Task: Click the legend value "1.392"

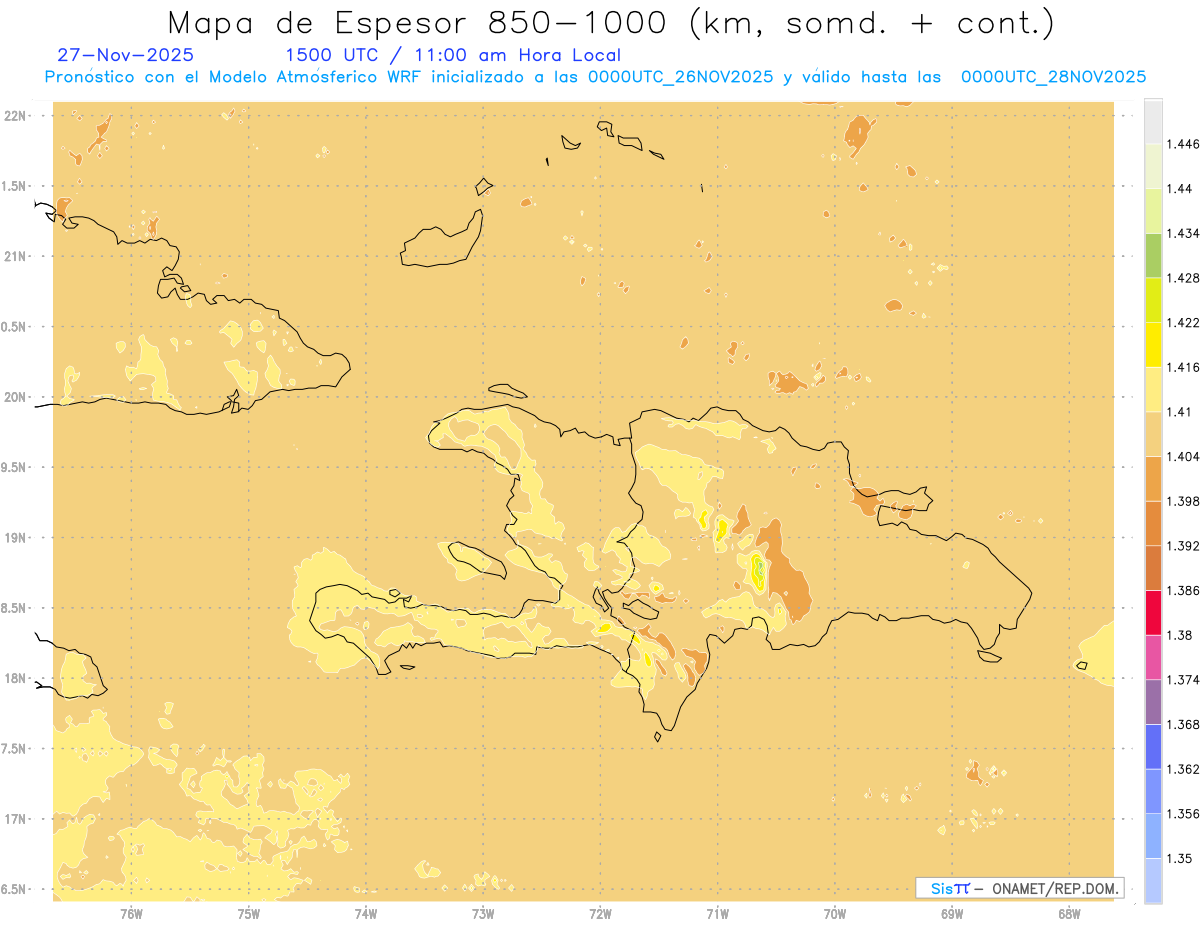Action: [x=1183, y=546]
